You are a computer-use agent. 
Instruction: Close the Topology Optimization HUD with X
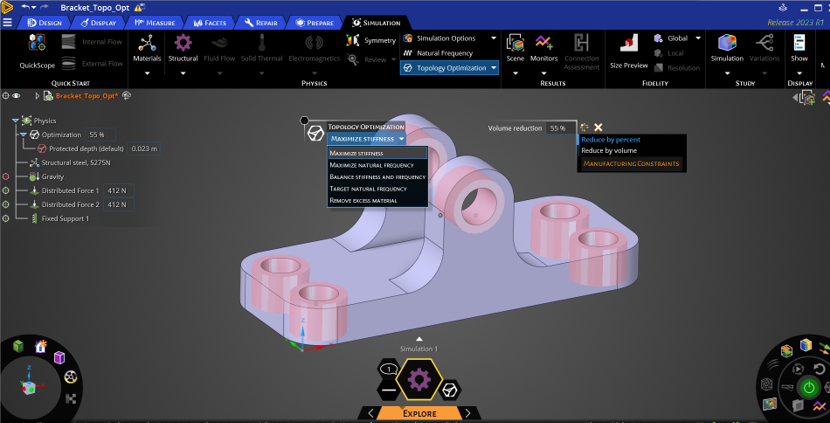598,128
